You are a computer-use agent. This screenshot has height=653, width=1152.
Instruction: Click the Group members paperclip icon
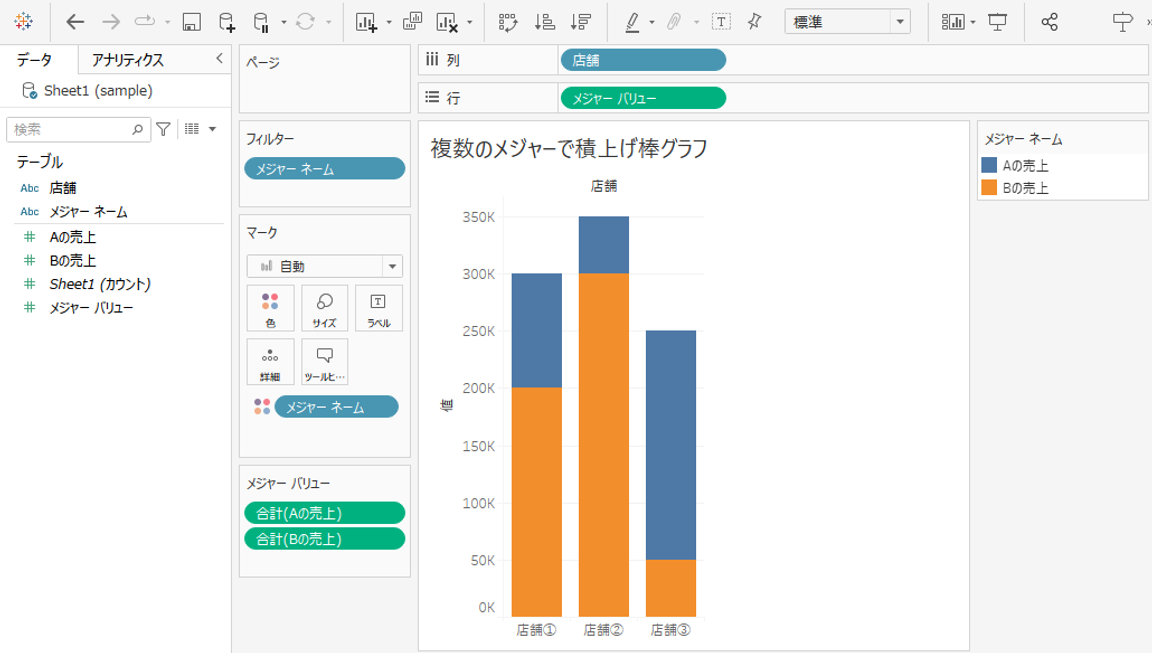pyautogui.click(x=674, y=22)
